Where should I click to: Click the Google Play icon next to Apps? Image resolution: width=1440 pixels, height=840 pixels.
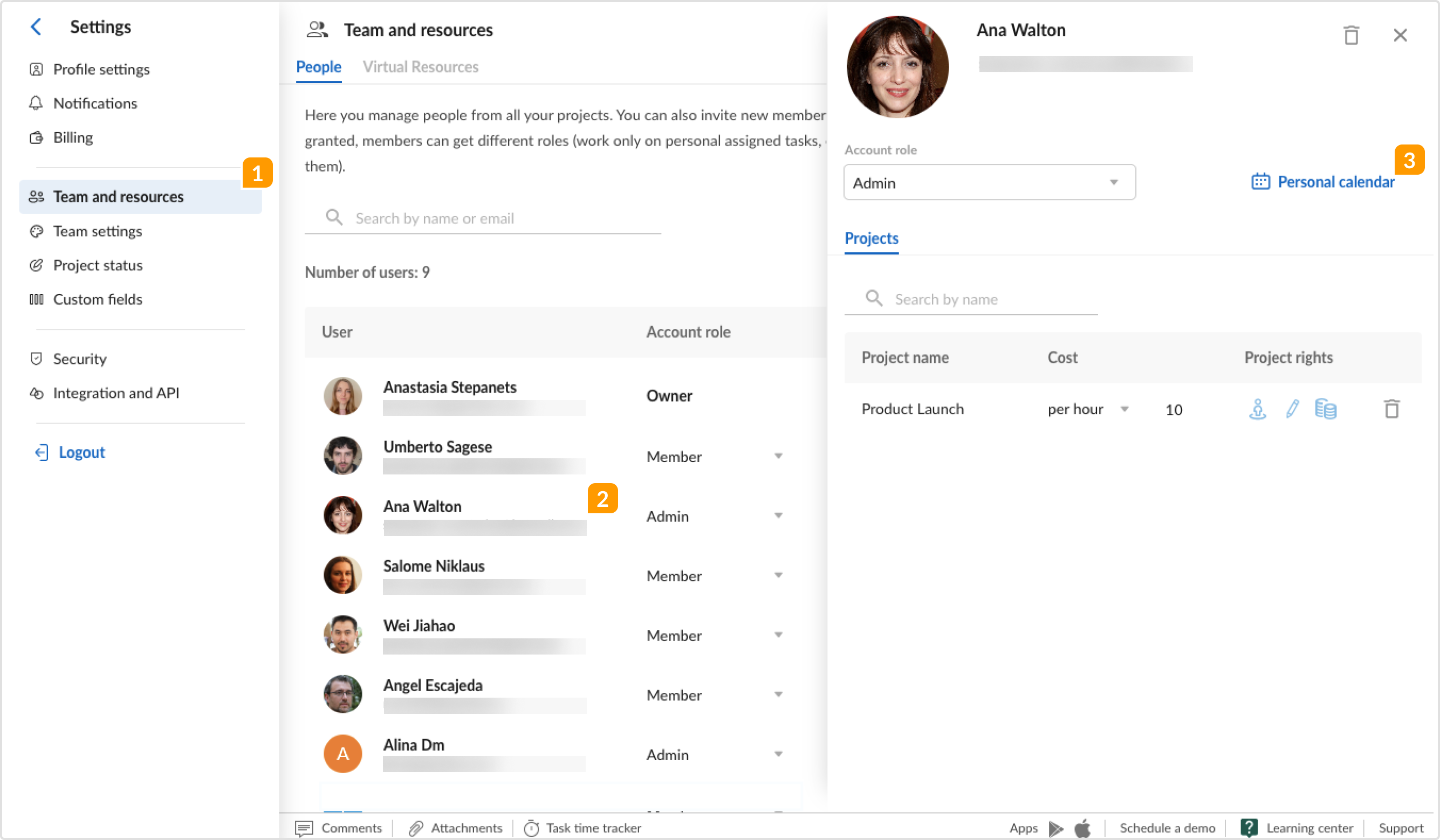pos(1056,828)
